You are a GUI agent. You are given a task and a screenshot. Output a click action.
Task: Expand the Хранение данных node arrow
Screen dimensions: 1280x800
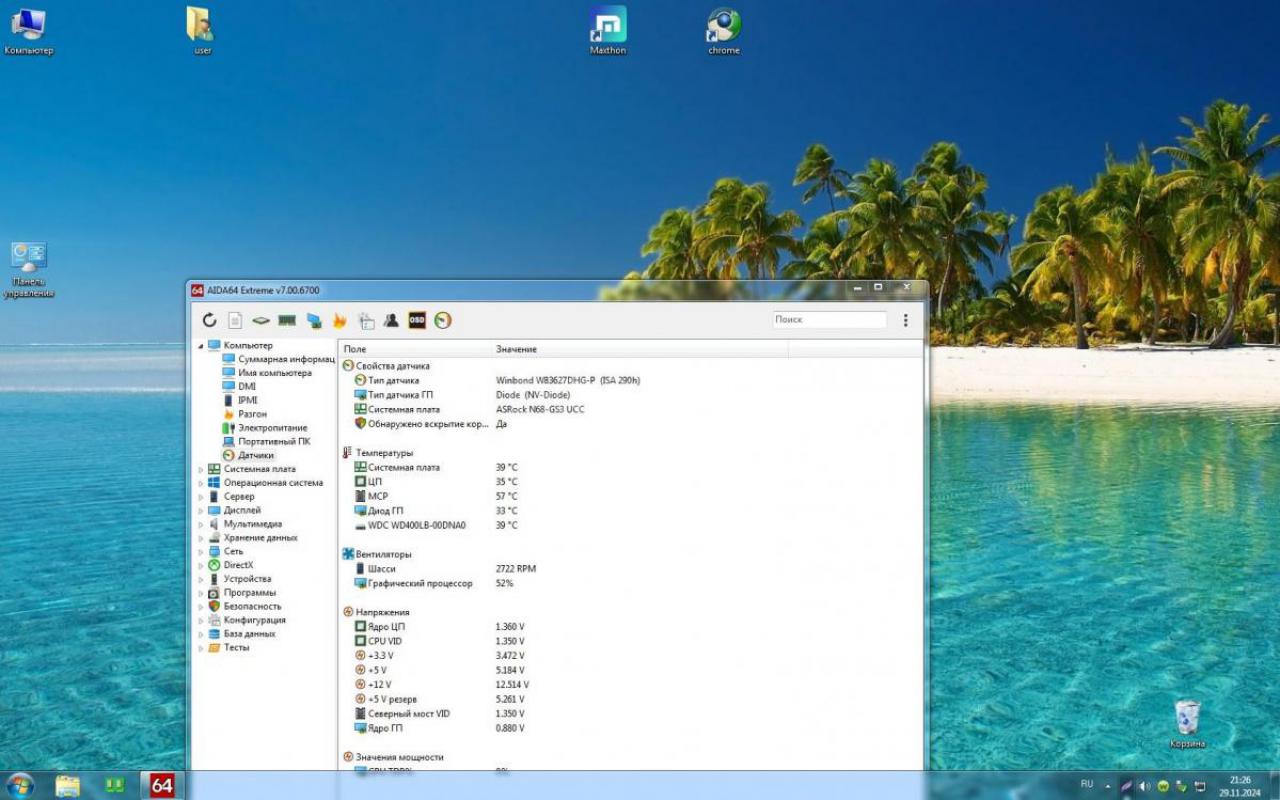click(x=200, y=538)
